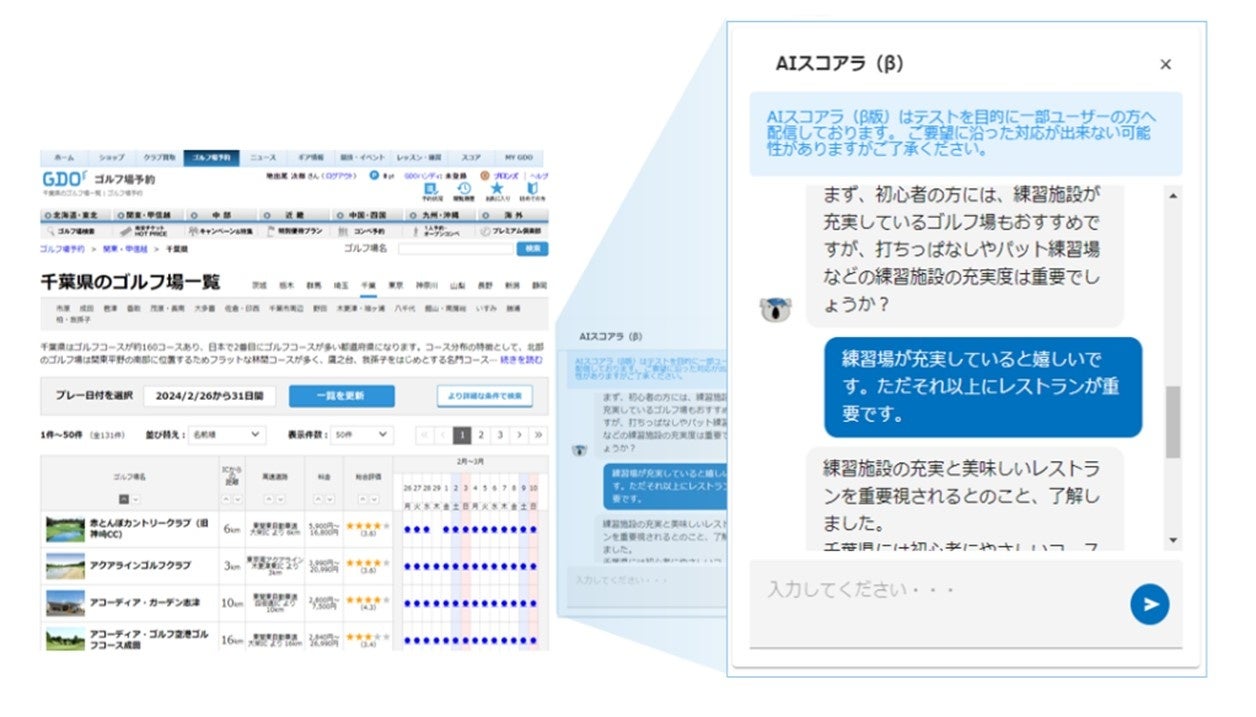
Task: Open the ホーム navigation tab
Action: (x=64, y=158)
